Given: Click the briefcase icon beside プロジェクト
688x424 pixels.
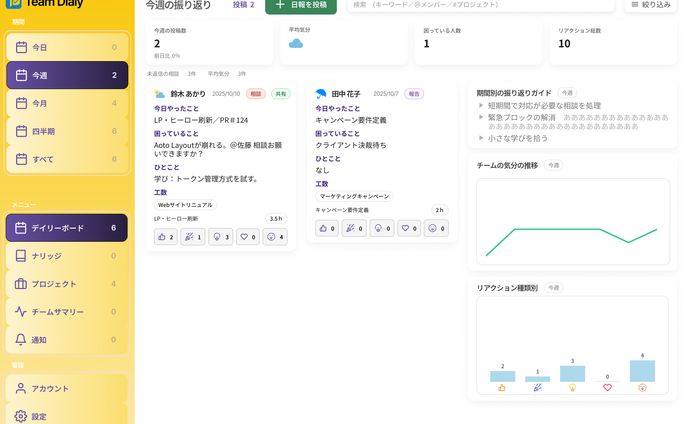Looking at the screenshot, I should click(21, 284).
